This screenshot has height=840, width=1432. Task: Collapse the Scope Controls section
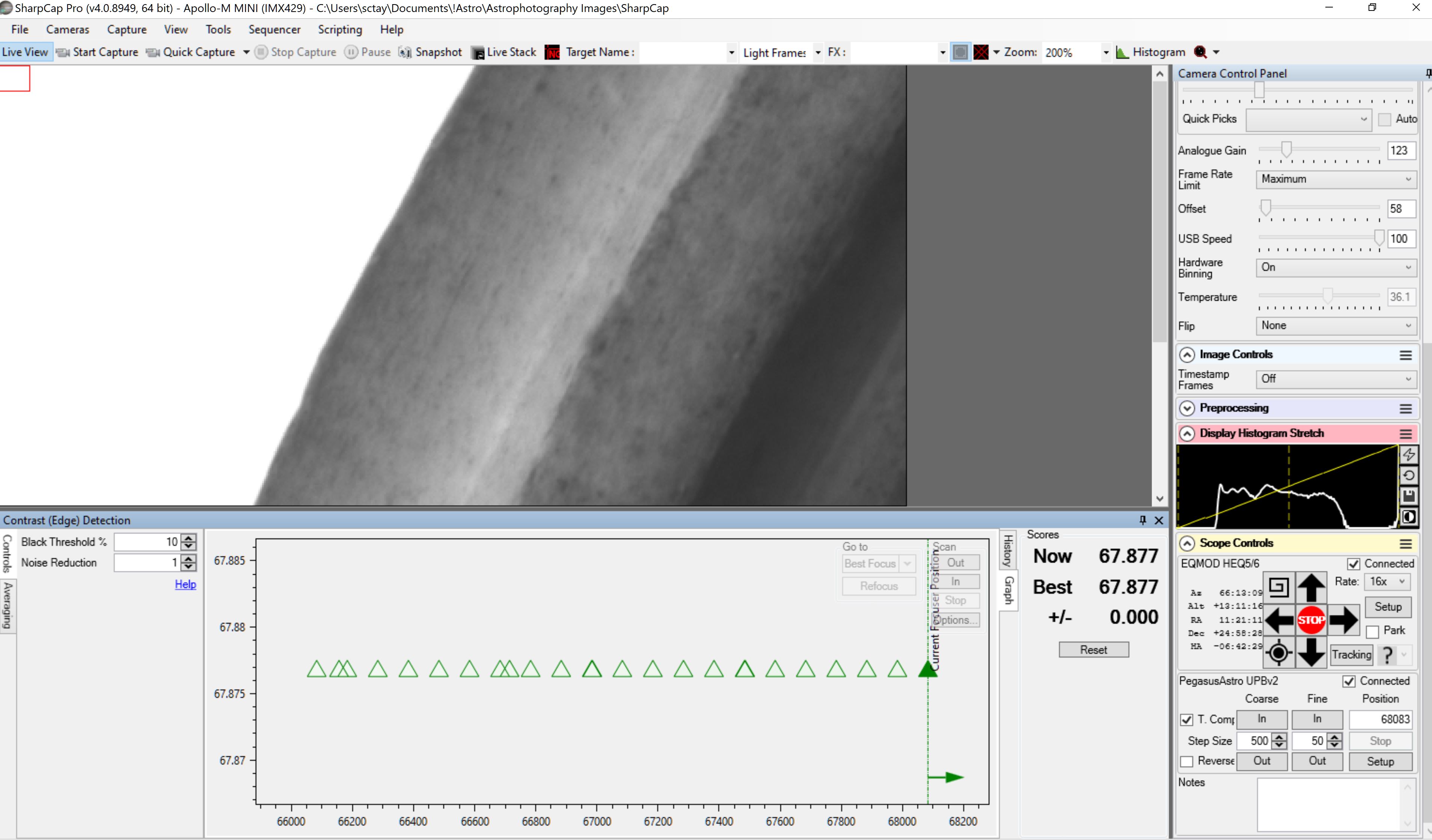point(1186,543)
